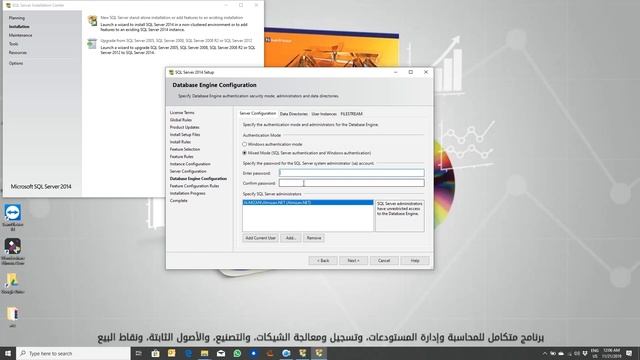Screen dimensions: 640x360
Task: Click the Remove administrator button
Action: (x=313, y=238)
